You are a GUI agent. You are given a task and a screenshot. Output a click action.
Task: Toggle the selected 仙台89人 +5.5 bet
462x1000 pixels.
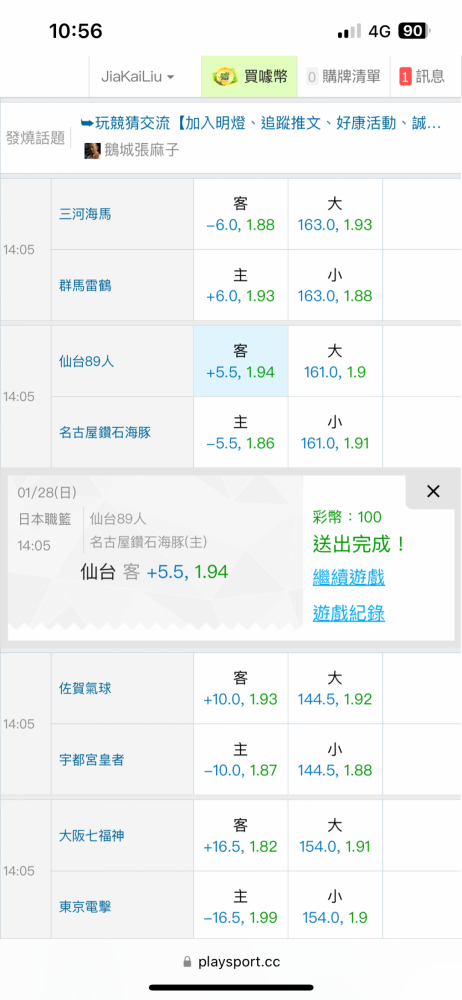(241, 361)
